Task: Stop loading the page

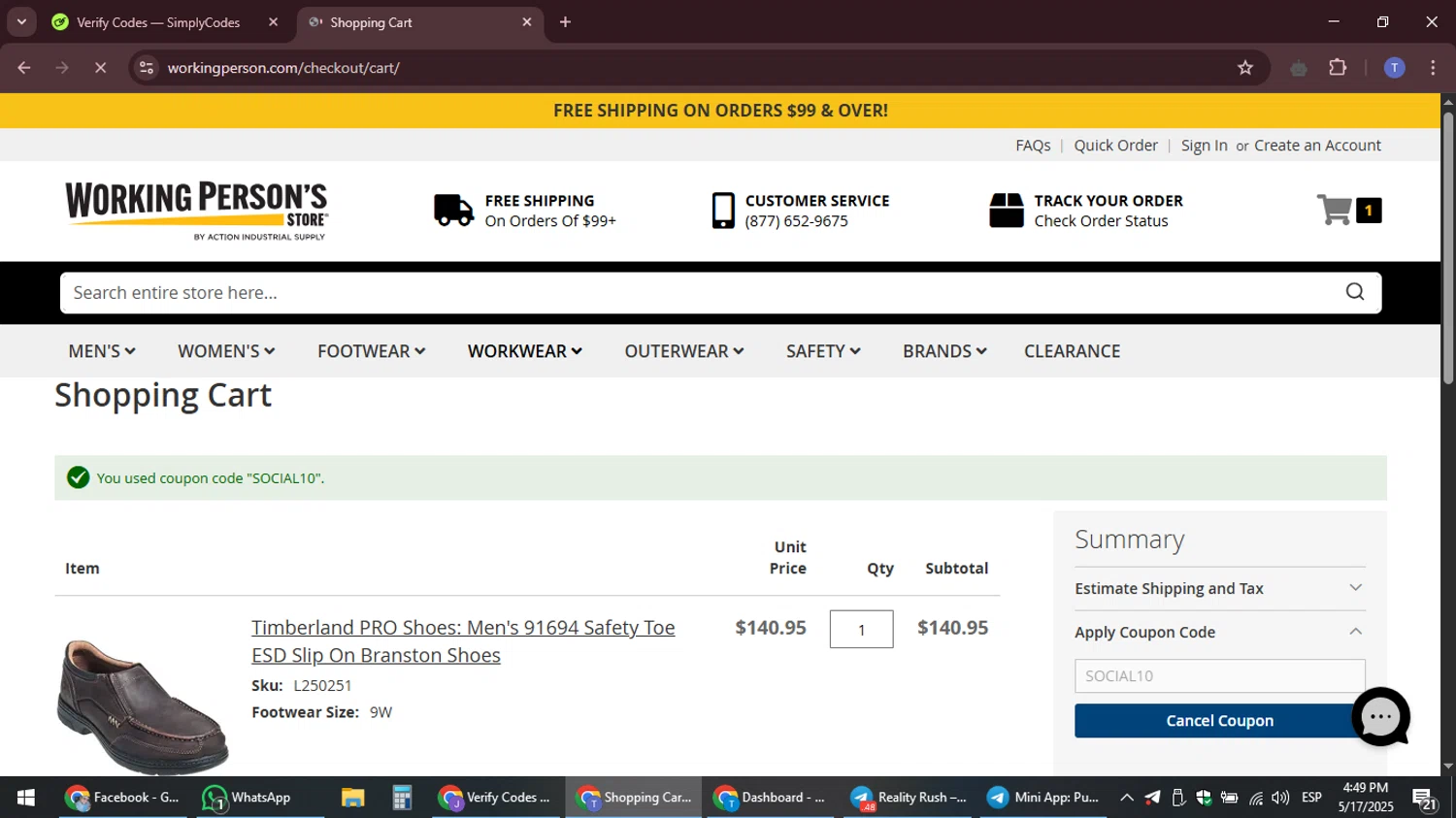Action: (100, 68)
